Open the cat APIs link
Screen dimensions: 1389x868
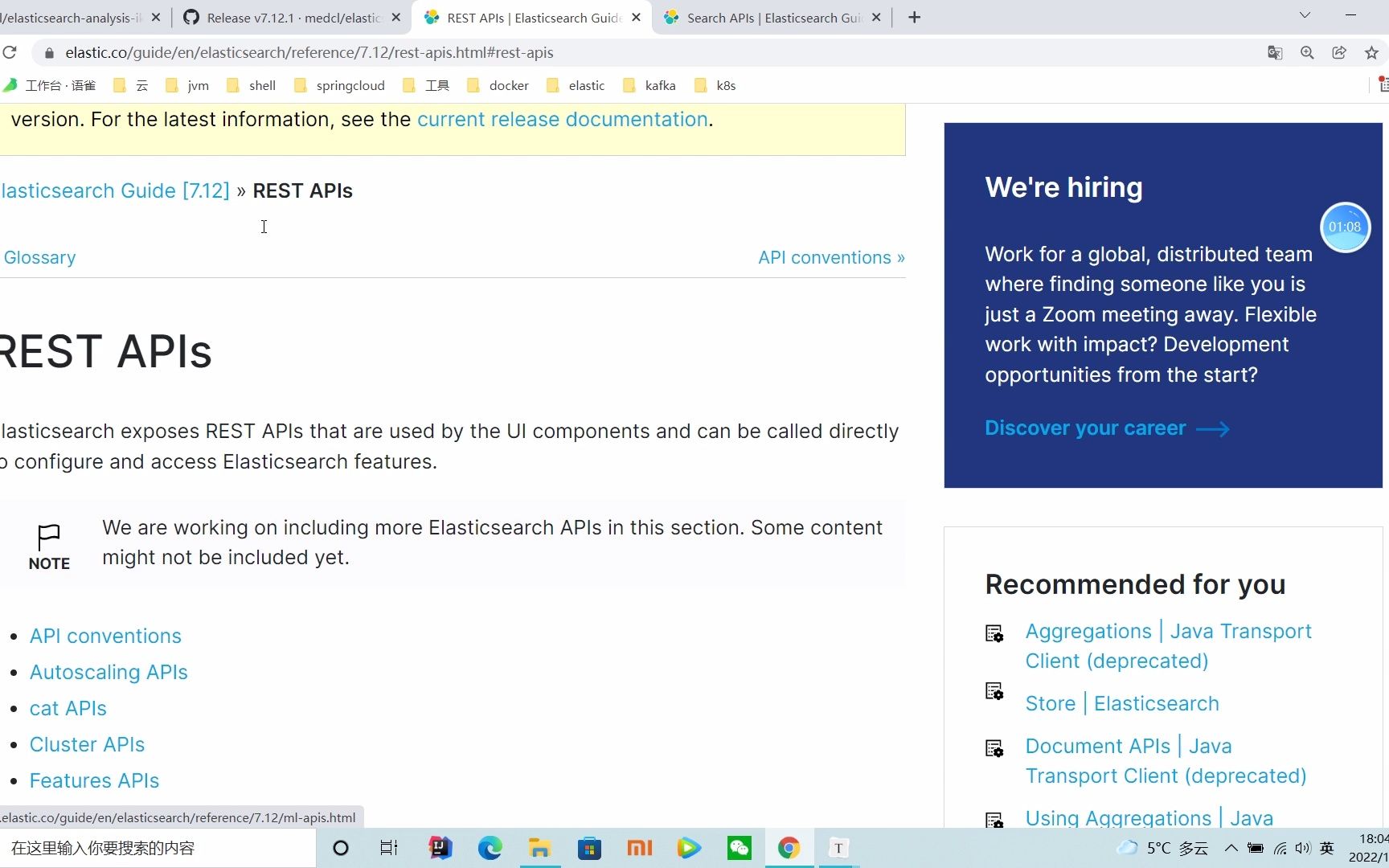[68, 708]
